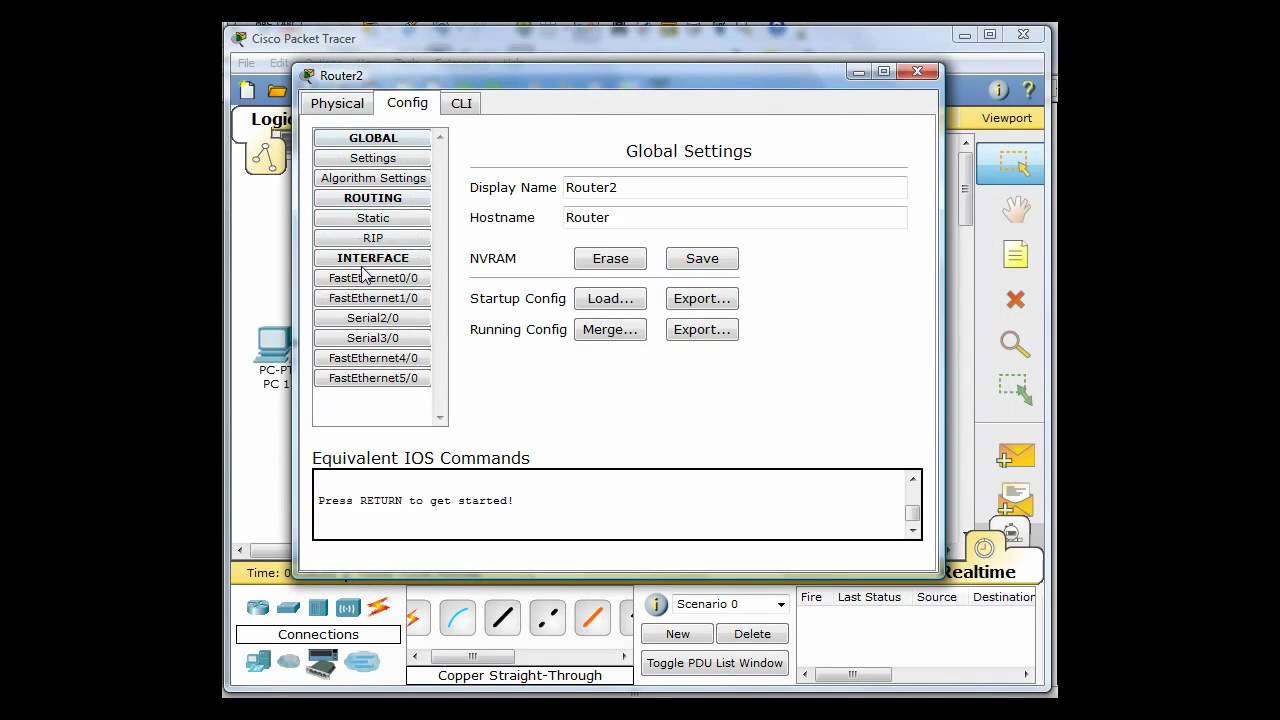Viewport: 1280px width, 720px height.
Task: Activate the Move Layout hand tool
Action: point(1015,209)
